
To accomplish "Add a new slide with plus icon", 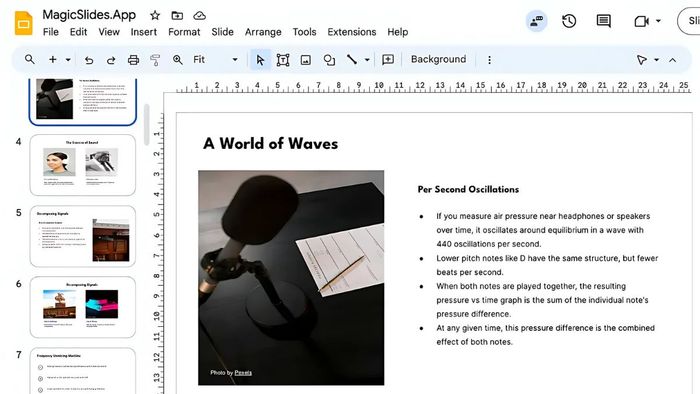I will [53, 59].
